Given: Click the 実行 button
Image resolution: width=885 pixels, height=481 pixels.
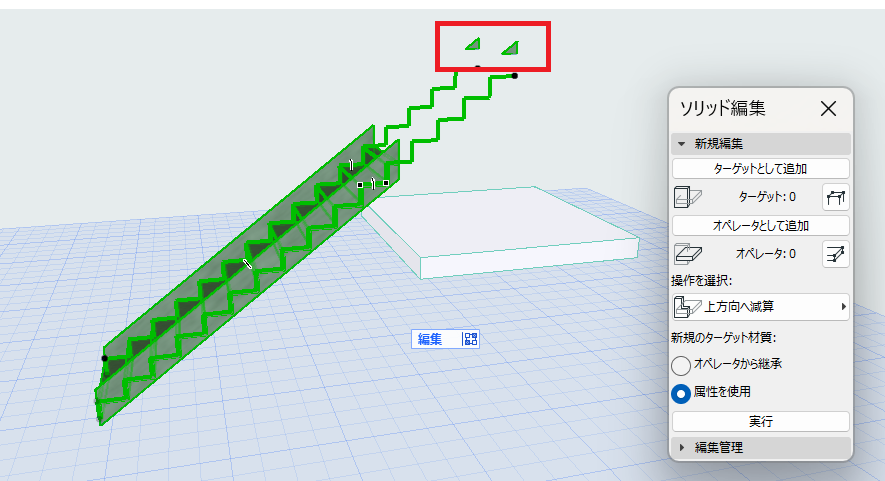Looking at the screenshot, I should (761, 421).
